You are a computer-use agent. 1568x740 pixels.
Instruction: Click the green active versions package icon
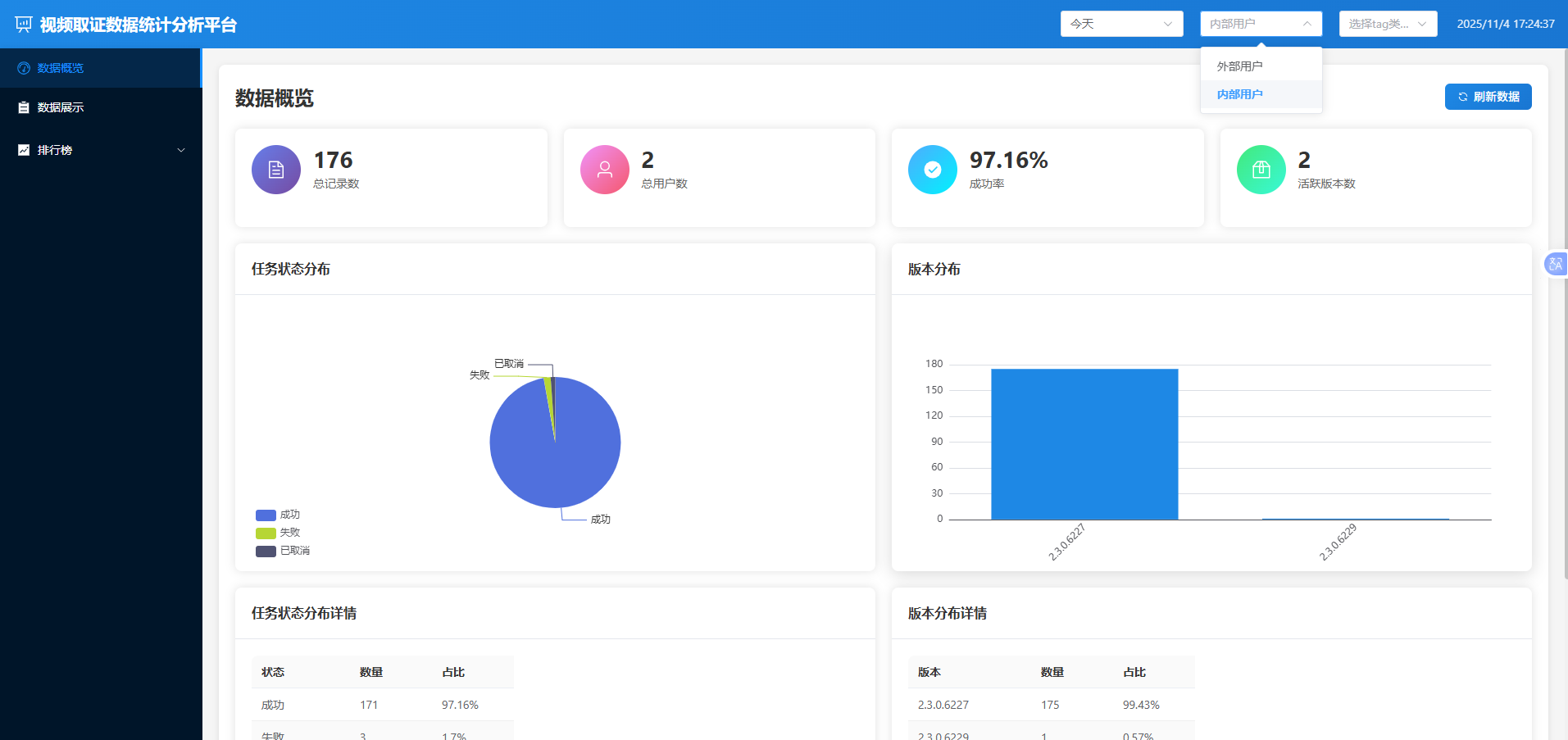pos(1261,170)
